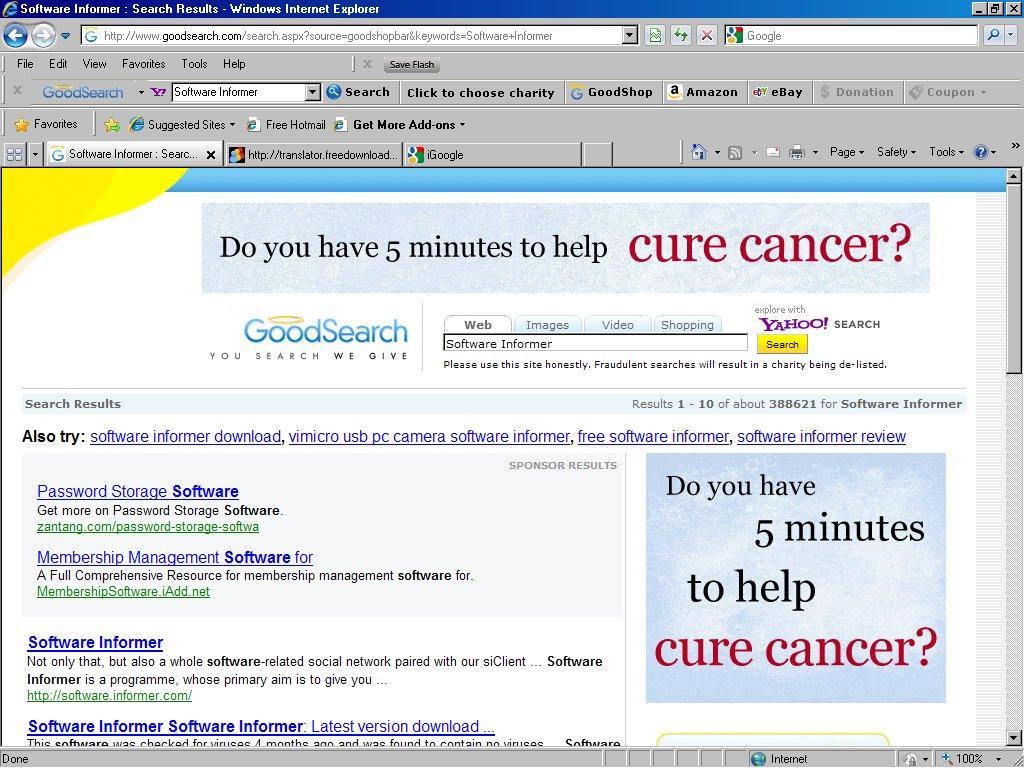Open the Tools menu
Screen dimensions: 1024x768
pyautogui.click(x=194, y=64)
